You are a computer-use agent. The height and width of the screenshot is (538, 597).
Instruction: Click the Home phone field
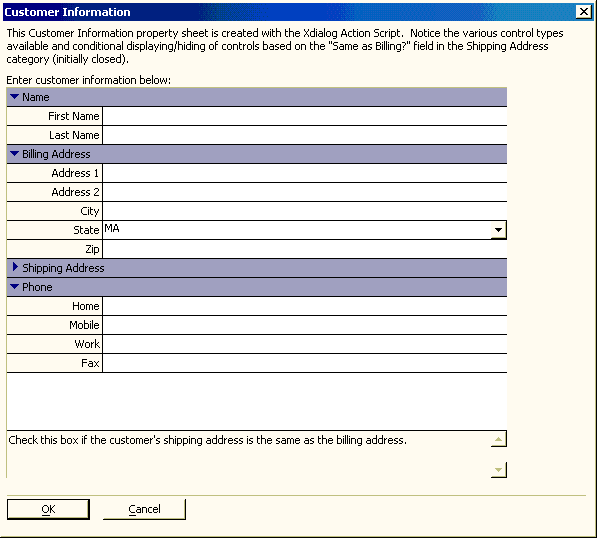[305, 306]
